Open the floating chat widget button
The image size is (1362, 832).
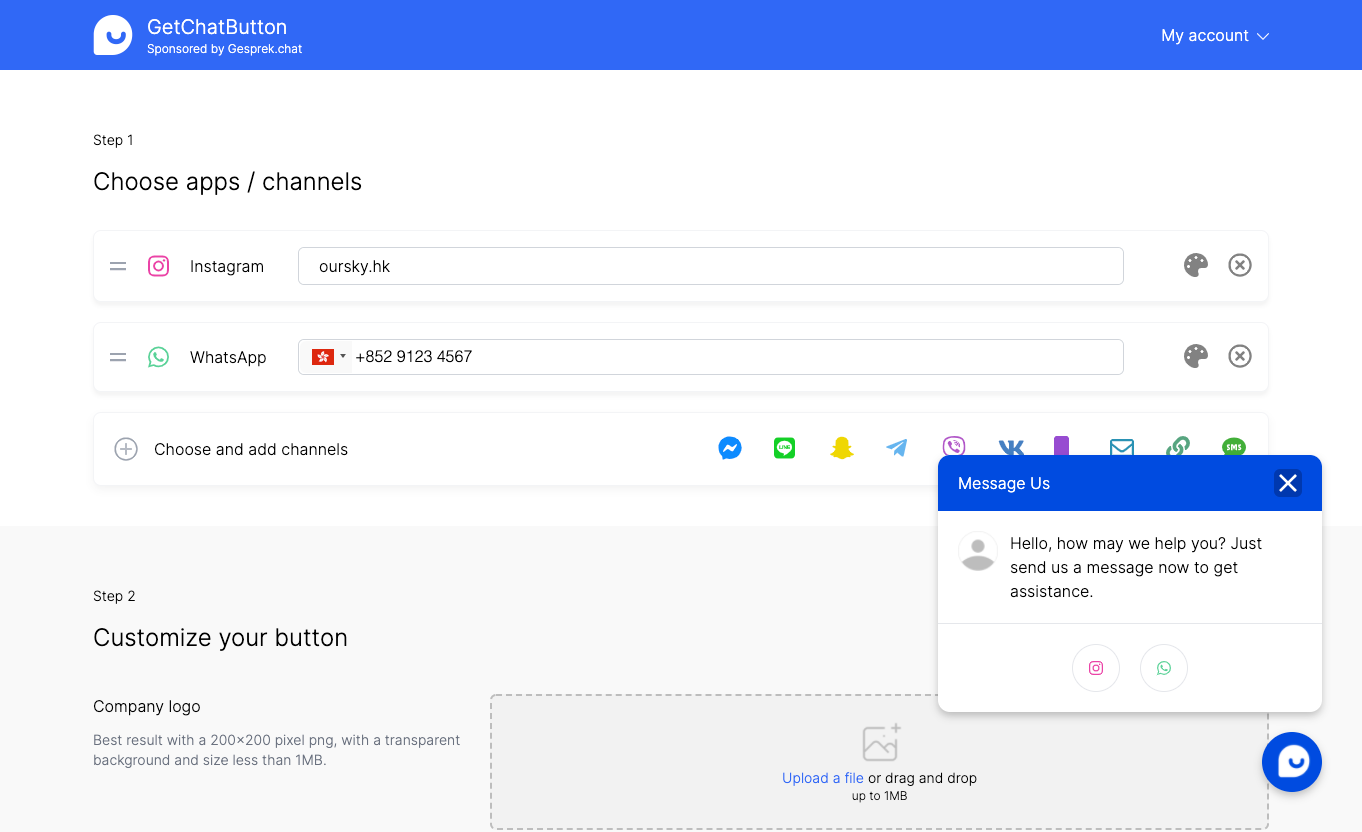click(x=1291, y=761)
